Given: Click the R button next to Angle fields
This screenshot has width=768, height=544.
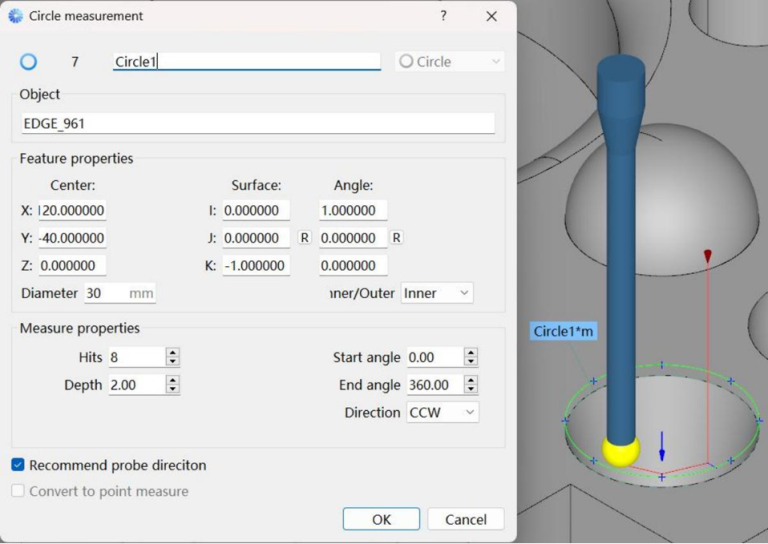Looking at the screenshot, I should click(x=396, y=238).
